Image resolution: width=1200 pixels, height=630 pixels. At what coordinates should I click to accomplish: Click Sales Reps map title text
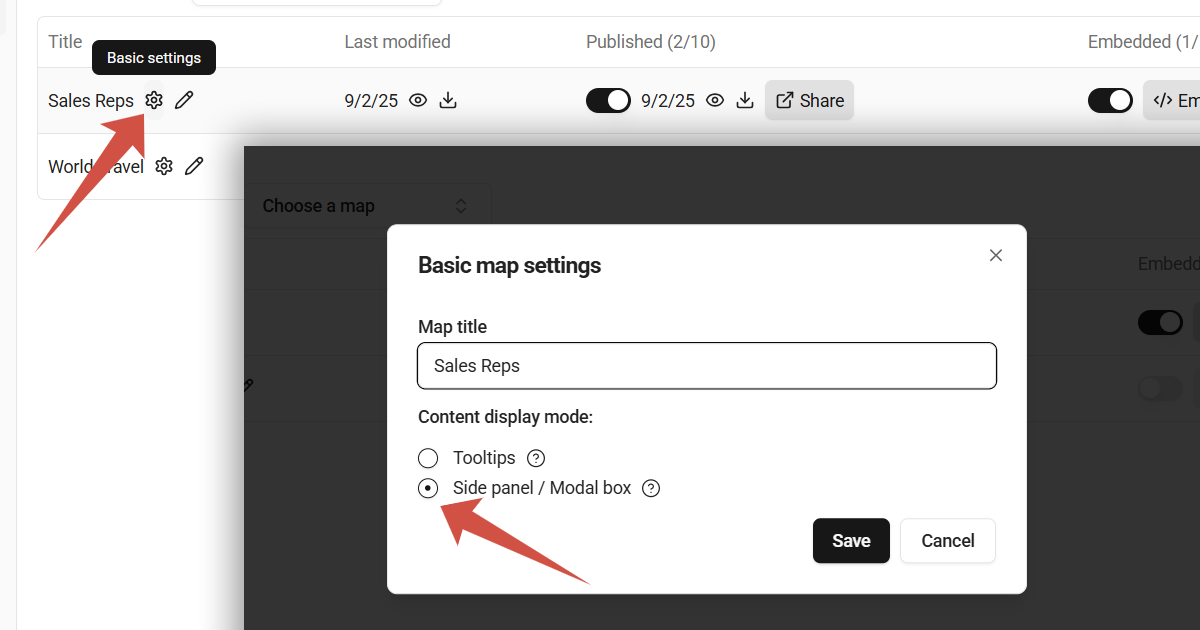[91, 101]
